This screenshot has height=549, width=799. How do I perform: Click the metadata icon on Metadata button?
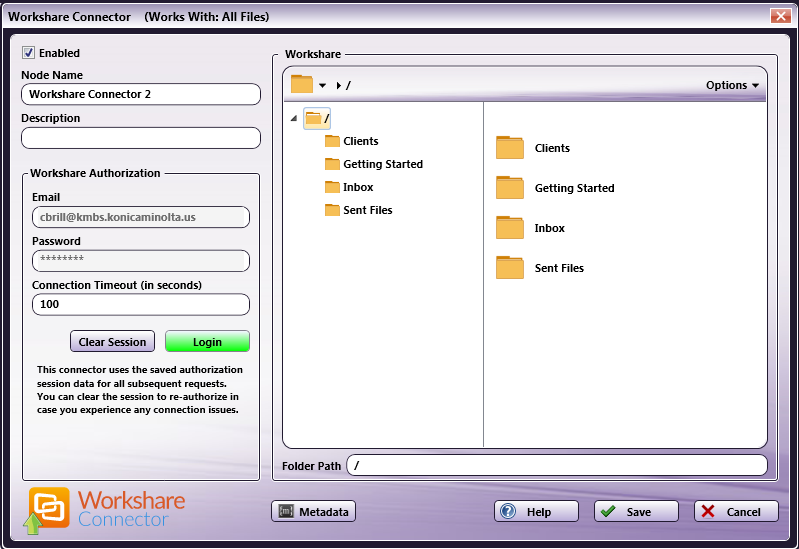click(x=286, y=511)
